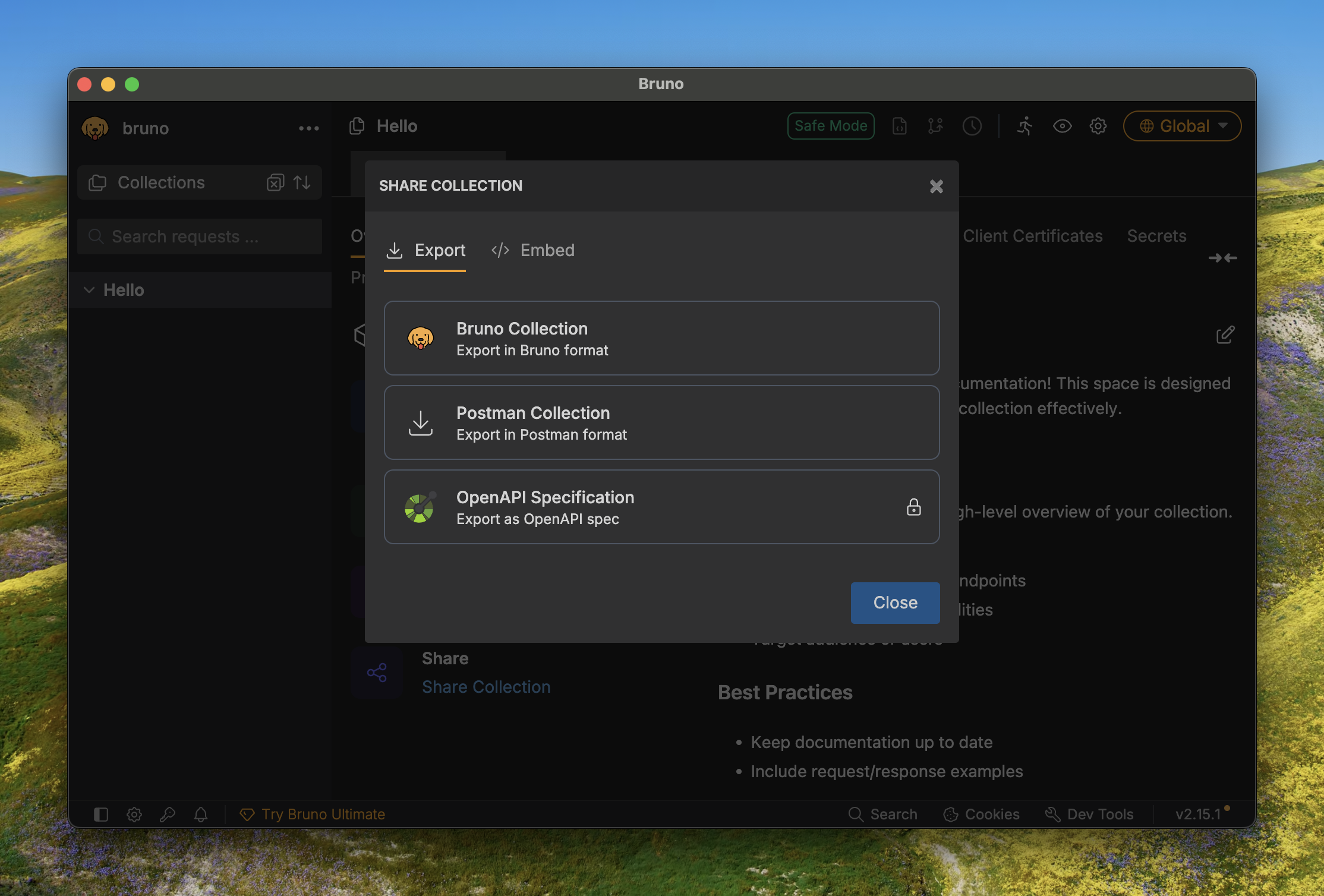1324x896 pixels.
Task: Open collection settings gear in the top toolbar
Action: tap(1098, 126)
